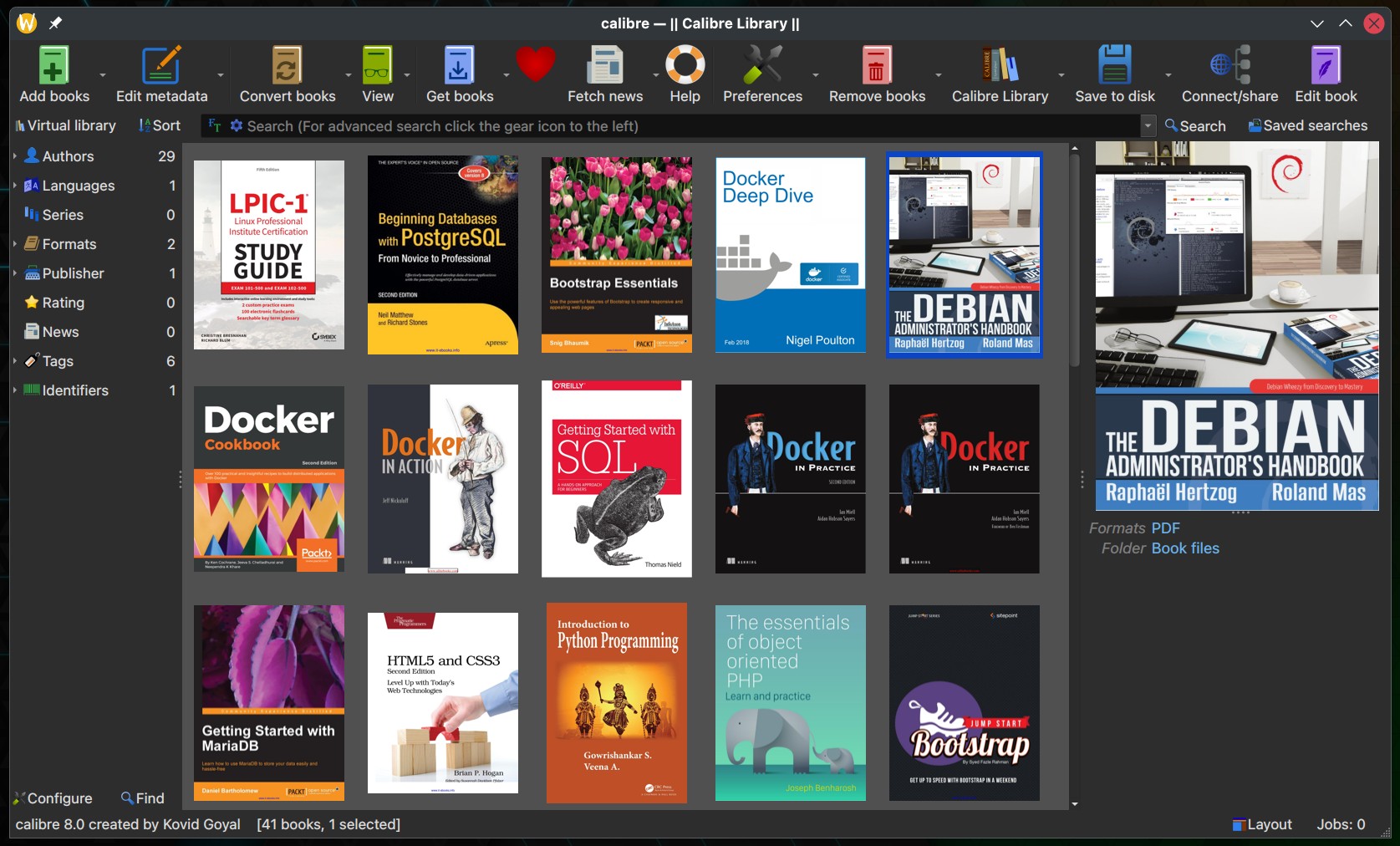The height and width of the screenshot is (846, 1400).
Task: Open the Virtual library menu
Action: tap(65, 125)
